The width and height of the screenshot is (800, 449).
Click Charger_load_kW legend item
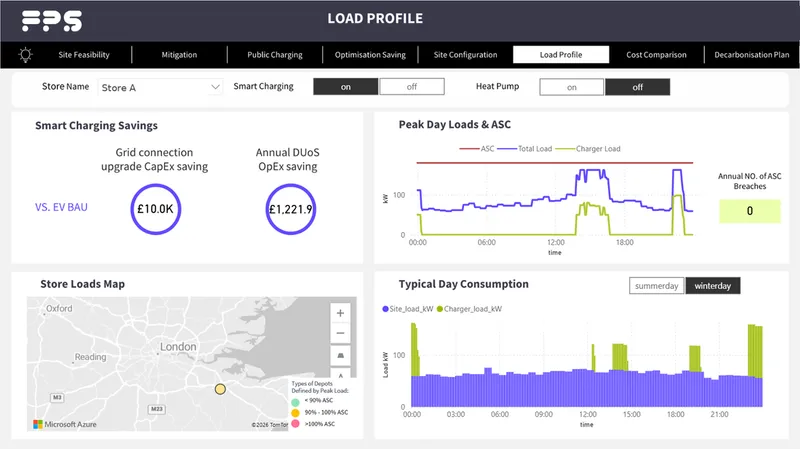click(469, 309)
